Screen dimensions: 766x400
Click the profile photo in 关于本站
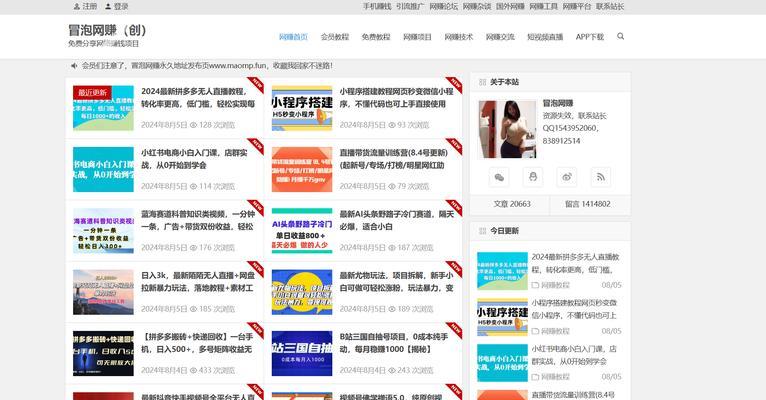tap(507, 129)
